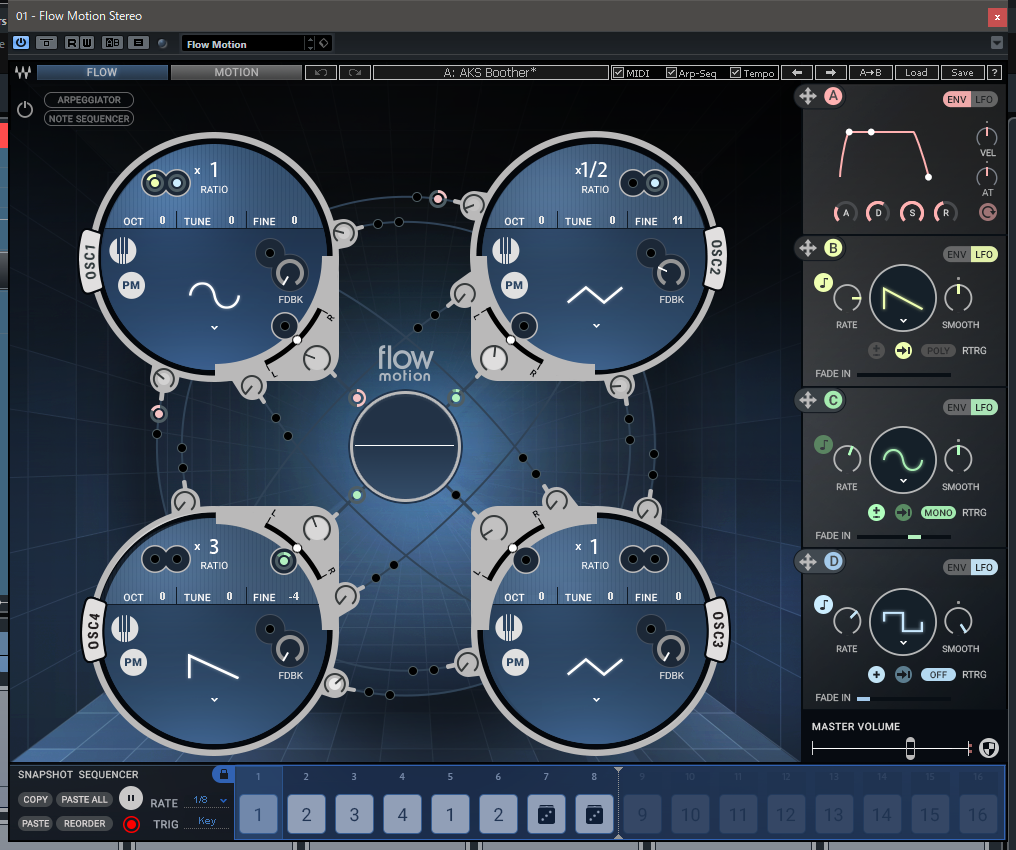Viewport: 1016px width, 850px height.
Task: Toggle modulator B POLY mode
Action: (x=938, y=350)
